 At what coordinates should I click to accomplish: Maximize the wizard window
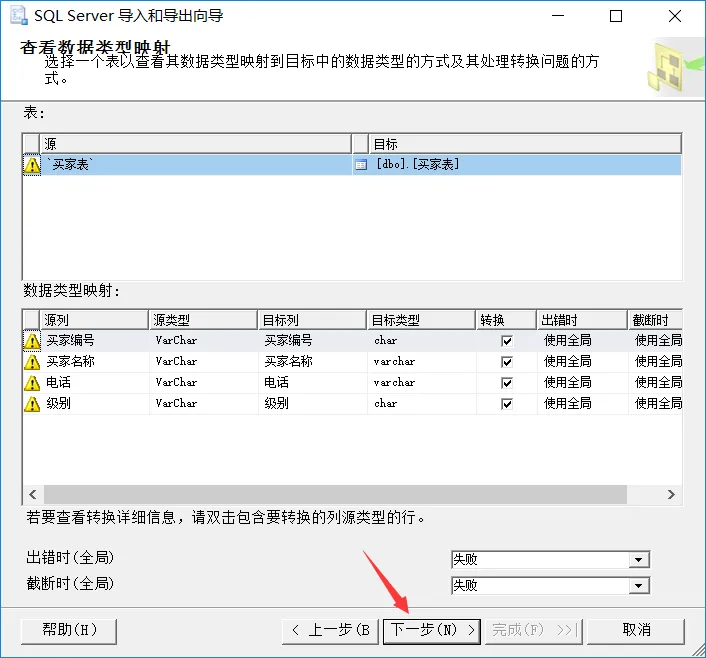point(616,16)
